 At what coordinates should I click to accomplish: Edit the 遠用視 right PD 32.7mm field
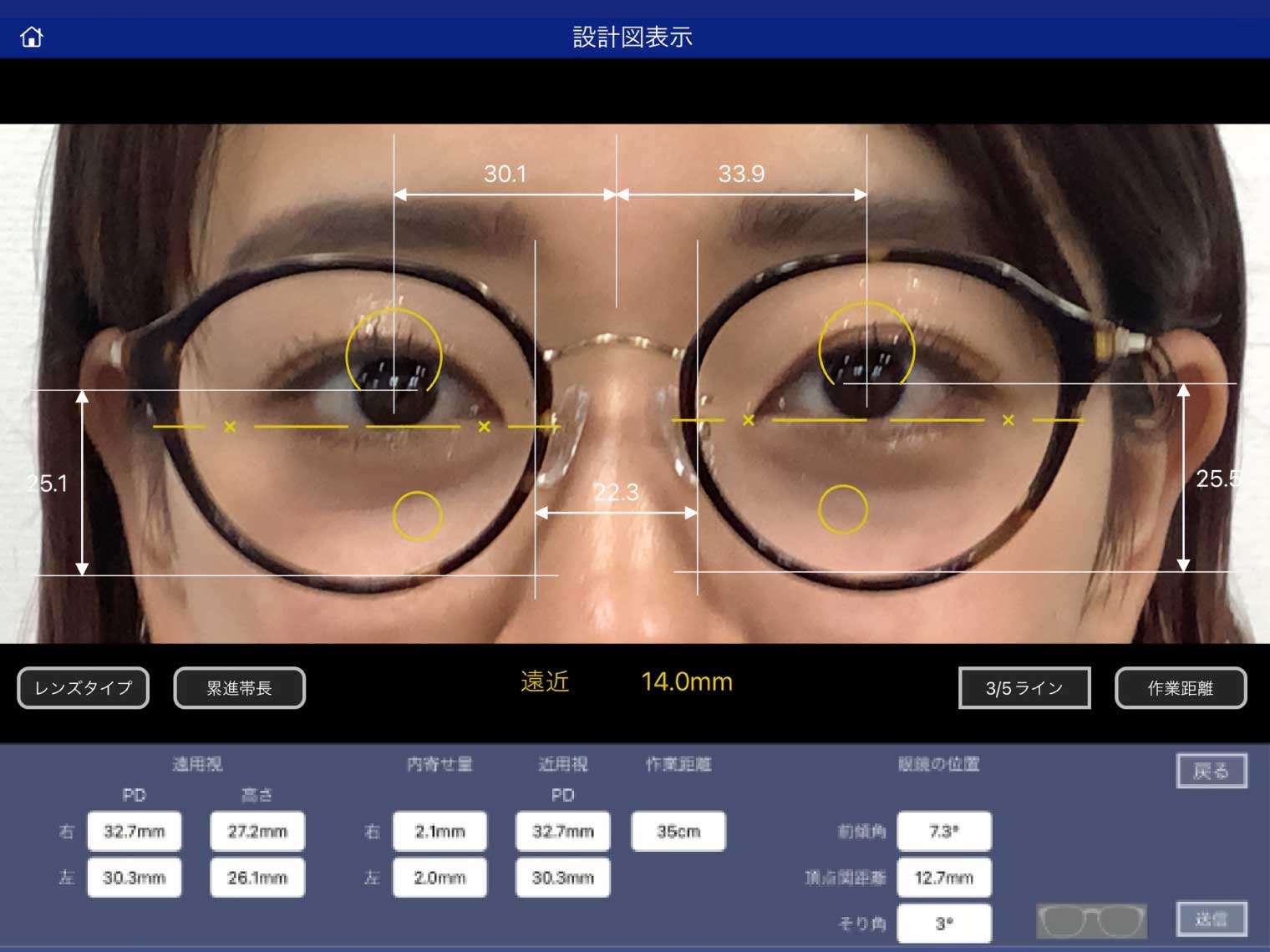(135, 832)
